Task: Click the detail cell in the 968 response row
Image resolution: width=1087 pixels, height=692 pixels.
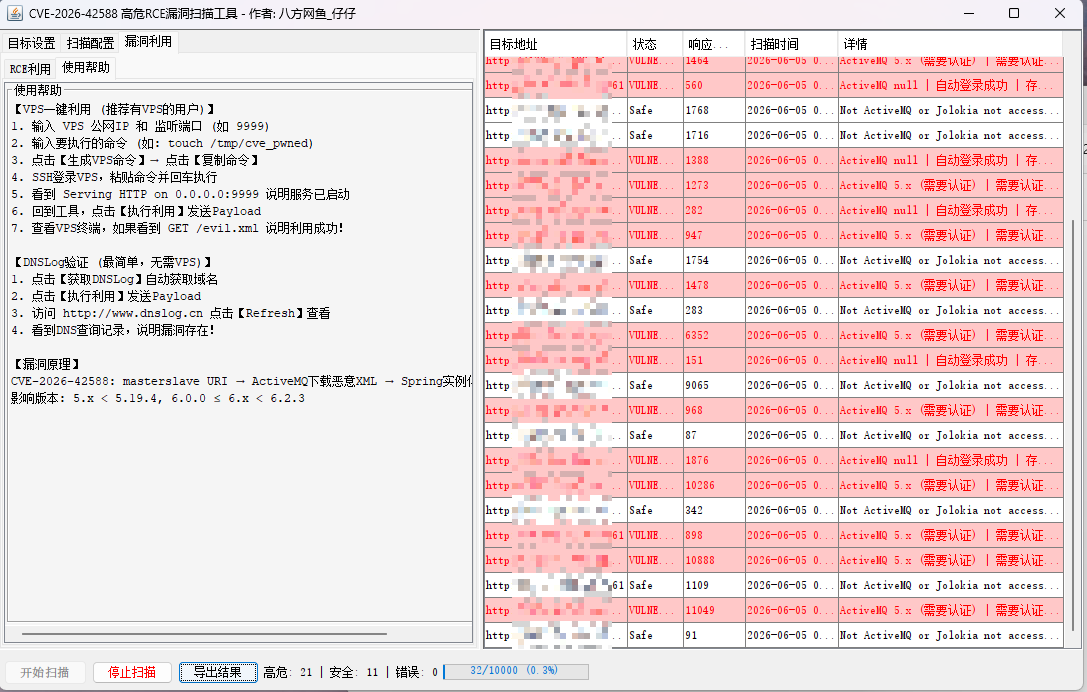Action: (x=950, y=410)
